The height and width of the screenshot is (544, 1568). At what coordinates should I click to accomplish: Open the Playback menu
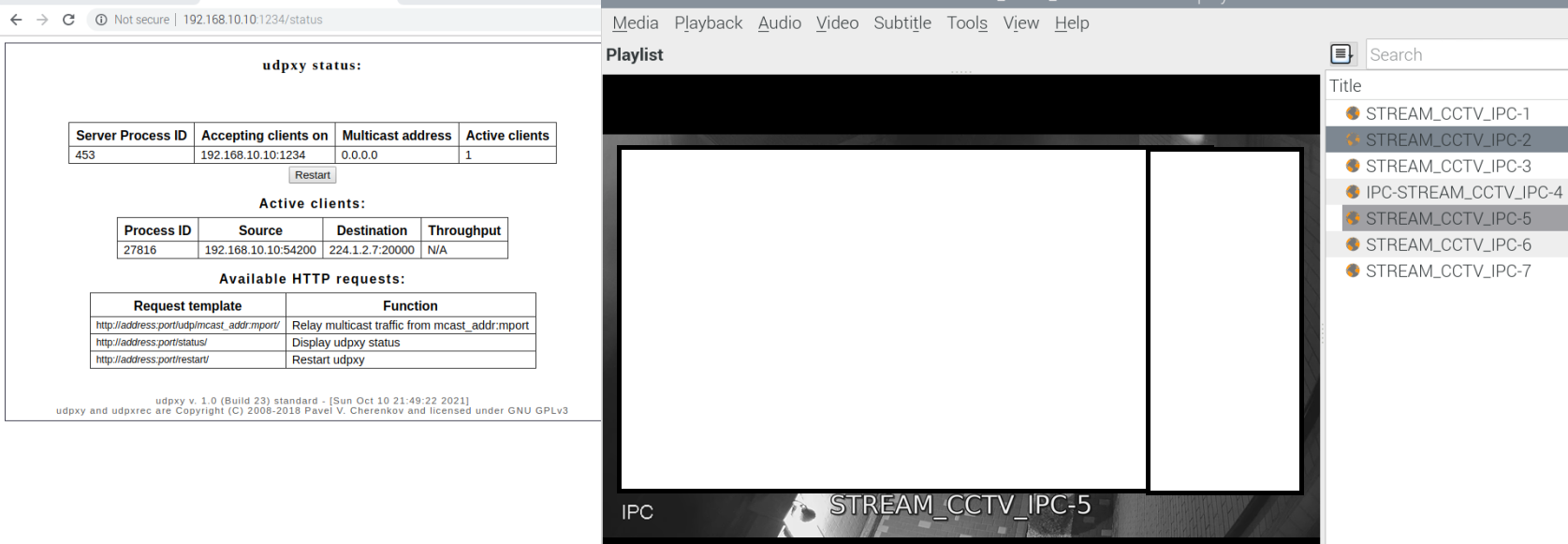click(708, 23)
